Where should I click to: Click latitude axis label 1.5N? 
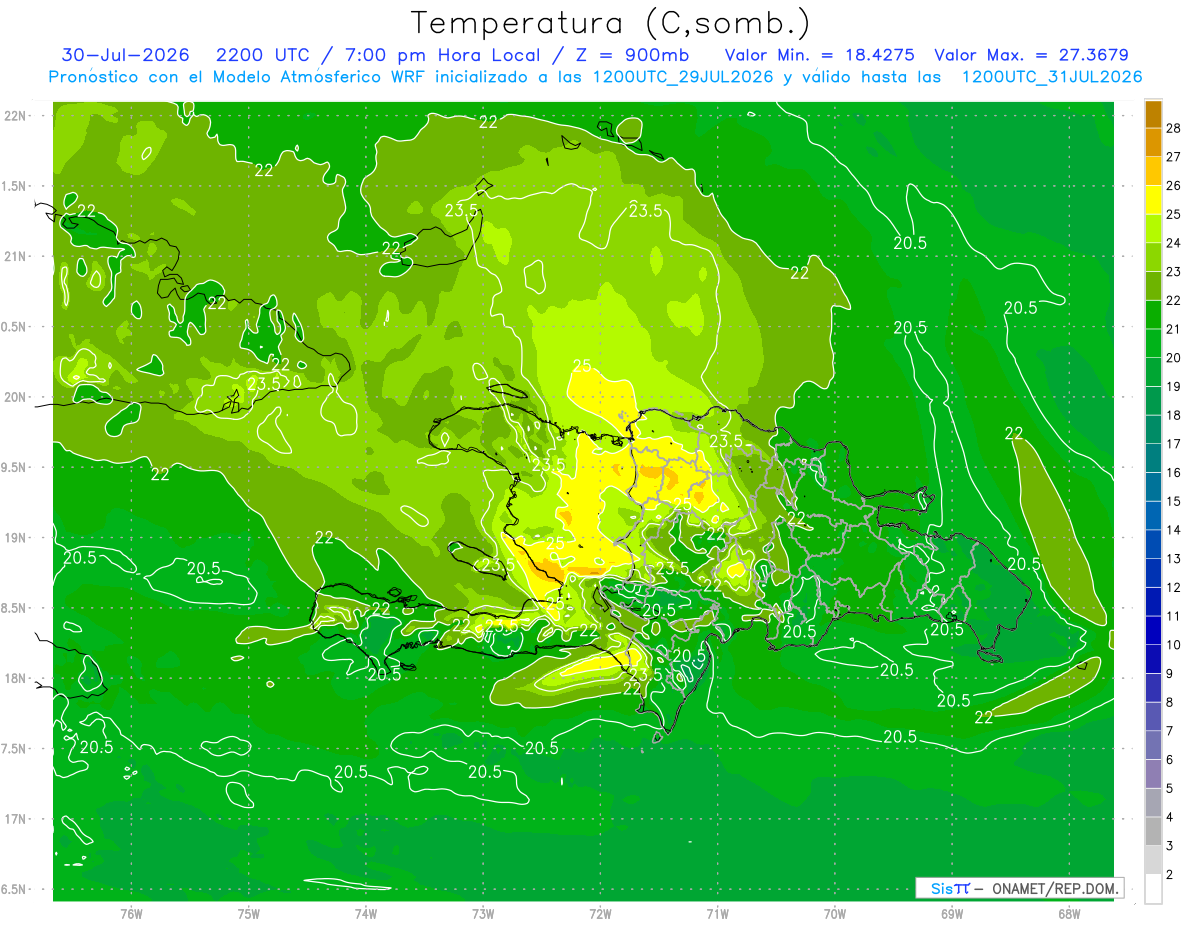15,186
